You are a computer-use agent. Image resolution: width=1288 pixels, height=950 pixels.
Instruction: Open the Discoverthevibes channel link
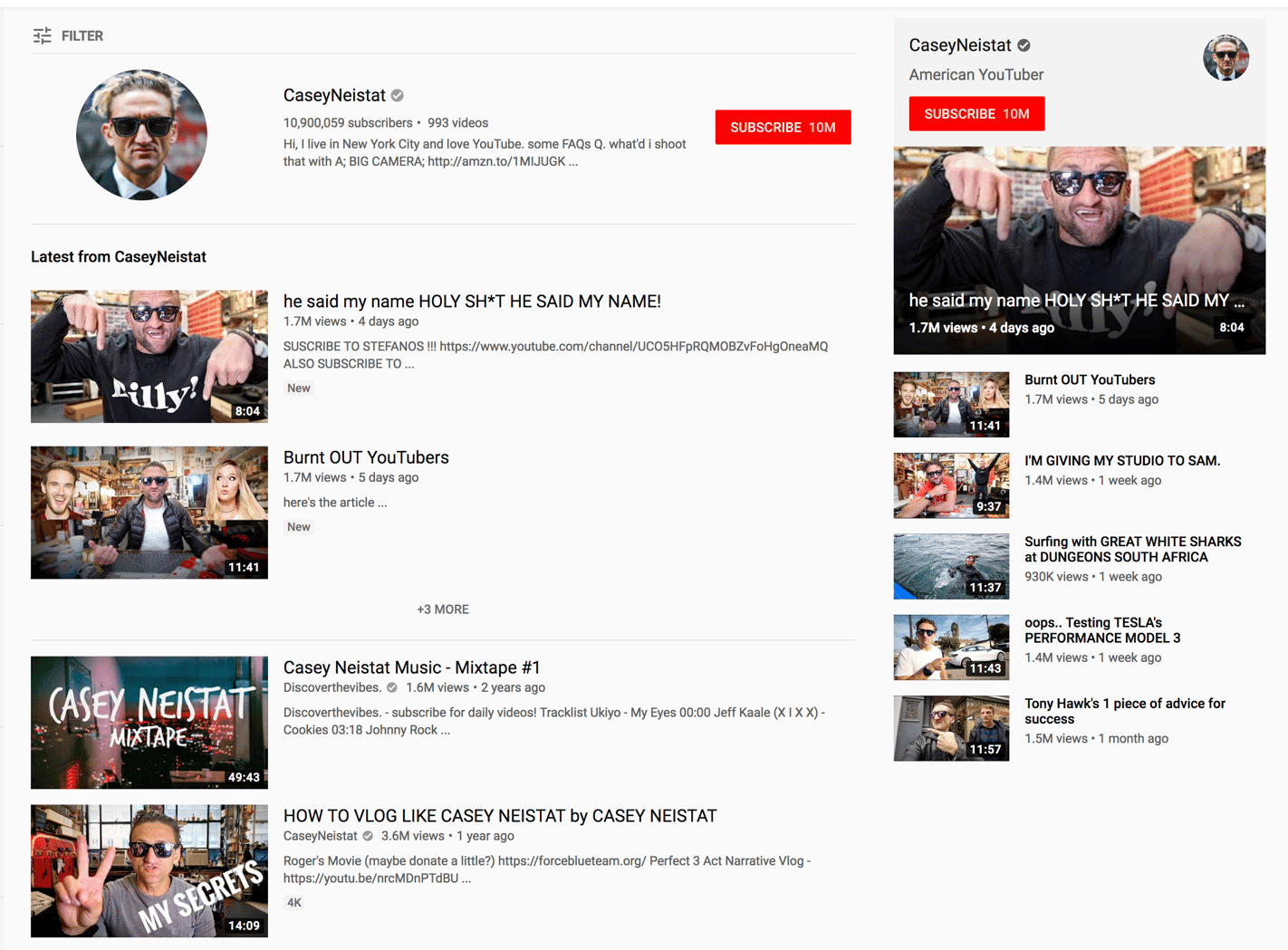(332, 686)
